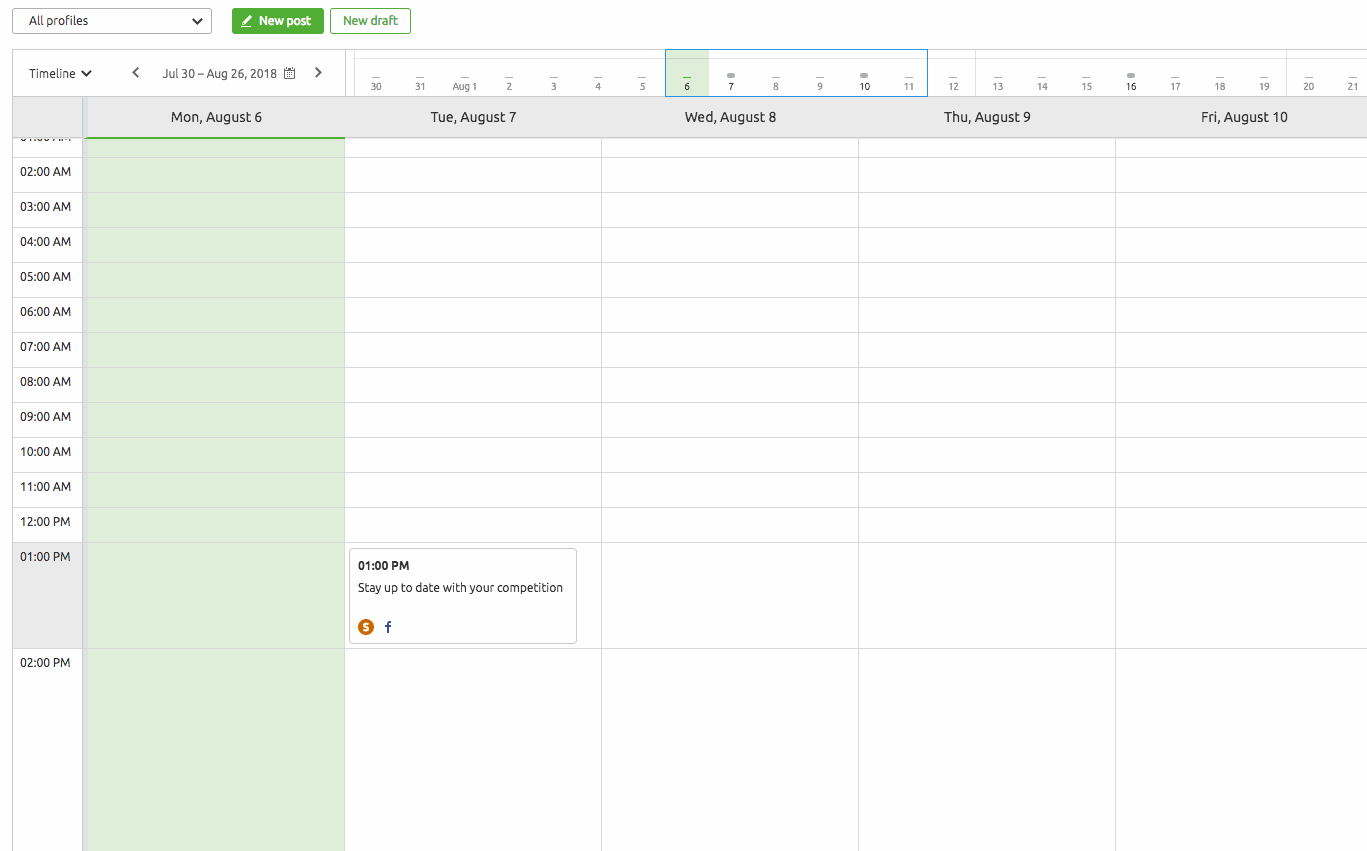Select day 10 marker in mini timeline
This screenshot has width=1367, height=851.
(x=864, y=81)
